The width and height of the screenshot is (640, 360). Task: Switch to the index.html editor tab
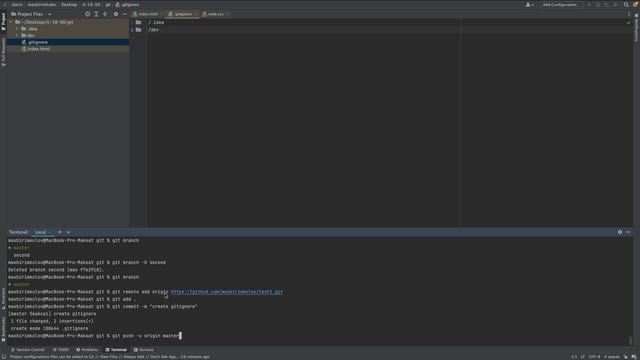coord(146,14)
